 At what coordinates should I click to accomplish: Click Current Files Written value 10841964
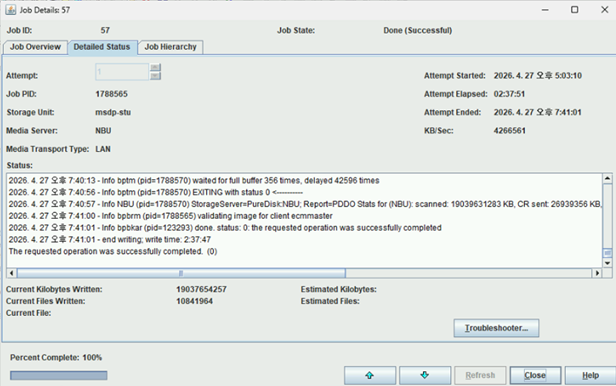click(x=194, y=301)
